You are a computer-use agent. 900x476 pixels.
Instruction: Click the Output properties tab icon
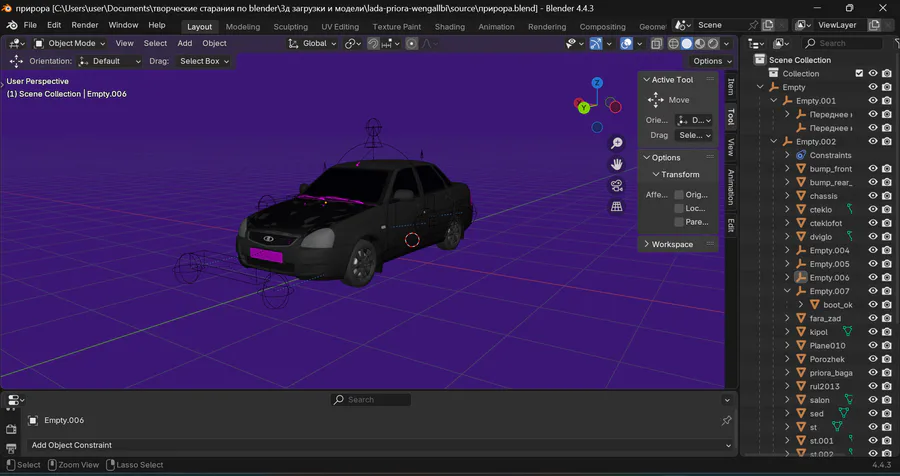point(11,448)
